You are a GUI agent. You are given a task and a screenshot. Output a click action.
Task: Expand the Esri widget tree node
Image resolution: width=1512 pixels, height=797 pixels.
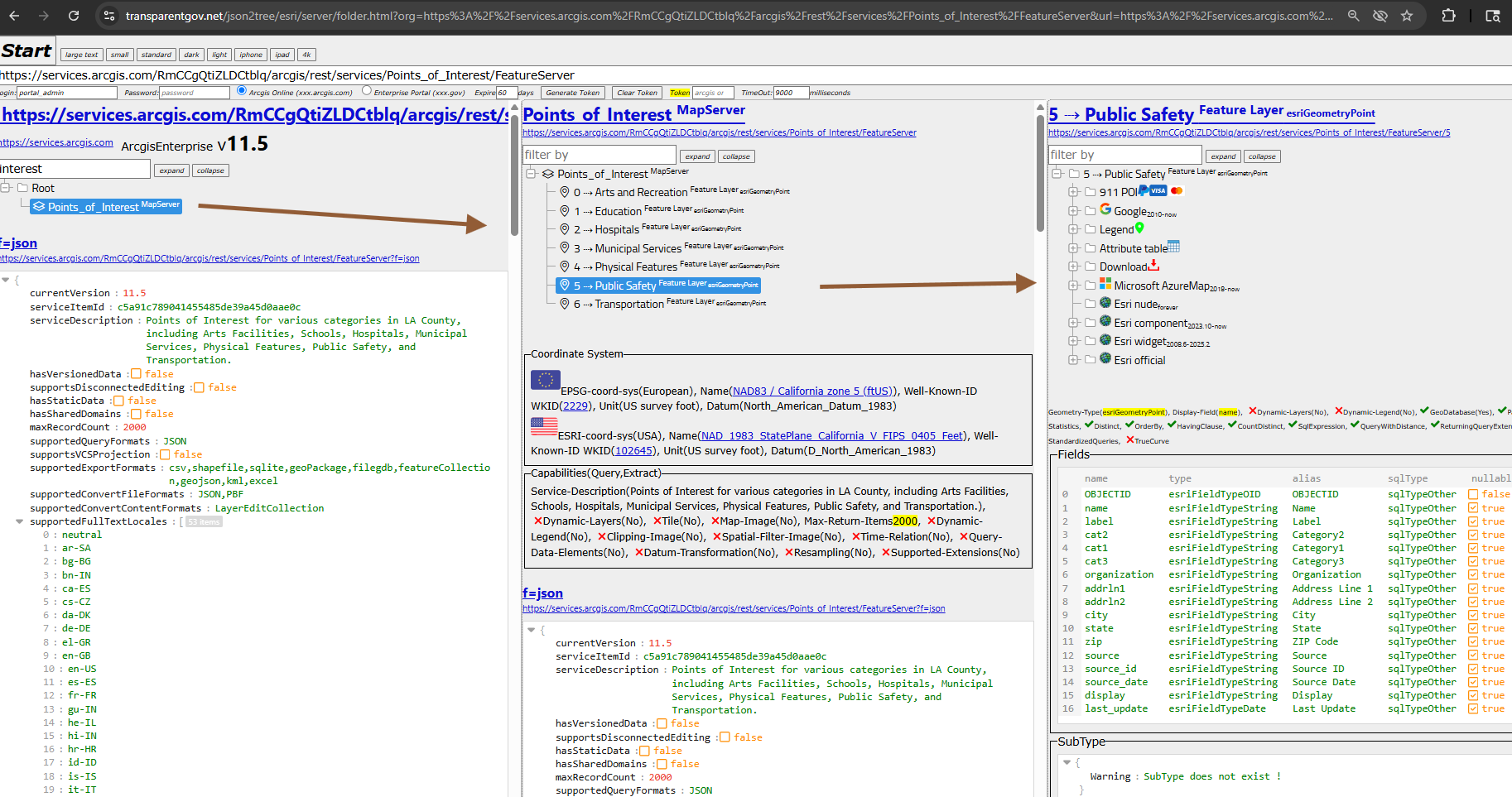click(1073, 341)
